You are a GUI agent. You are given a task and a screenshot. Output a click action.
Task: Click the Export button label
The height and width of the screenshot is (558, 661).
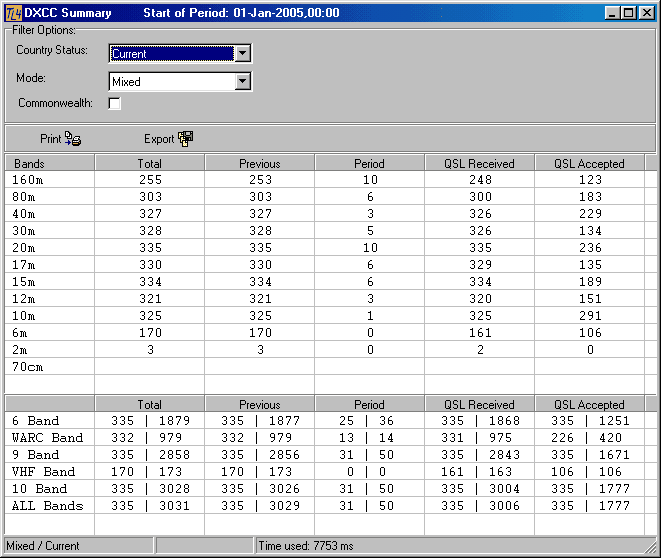tap(159, 139)
